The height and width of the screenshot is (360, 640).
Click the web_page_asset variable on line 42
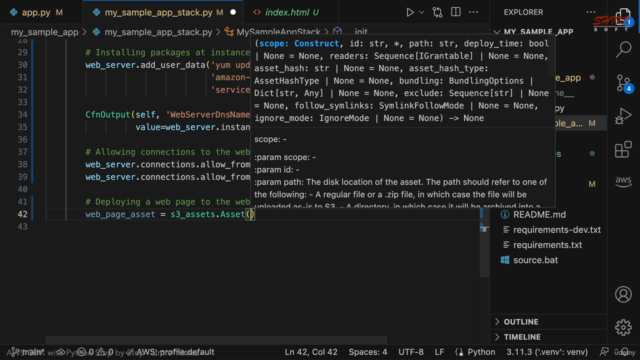tap(120, 214)
